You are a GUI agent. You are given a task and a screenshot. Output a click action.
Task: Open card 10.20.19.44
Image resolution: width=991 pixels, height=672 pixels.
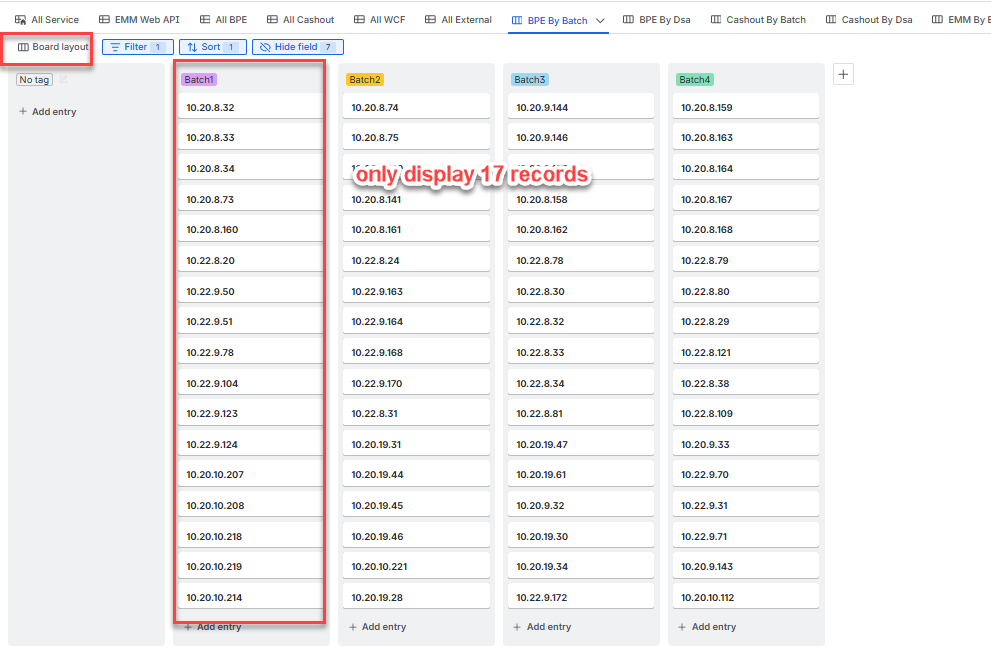[416, 474]
